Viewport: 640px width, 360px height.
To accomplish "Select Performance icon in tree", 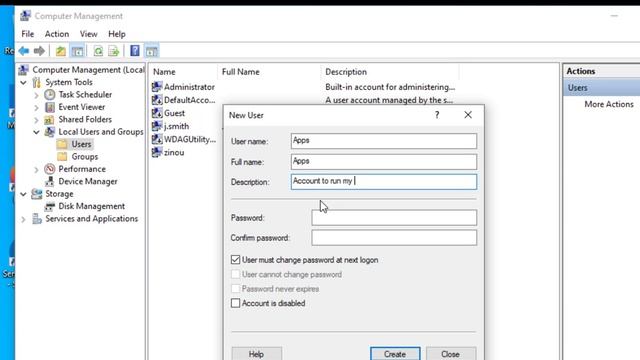I will [50, 169].
